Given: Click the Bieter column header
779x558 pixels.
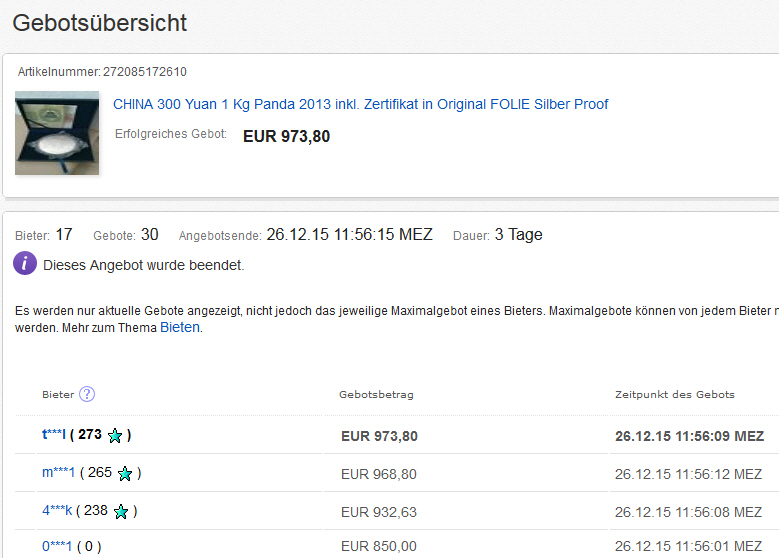Looking at the screenshot, I should (x=58, y=395).
